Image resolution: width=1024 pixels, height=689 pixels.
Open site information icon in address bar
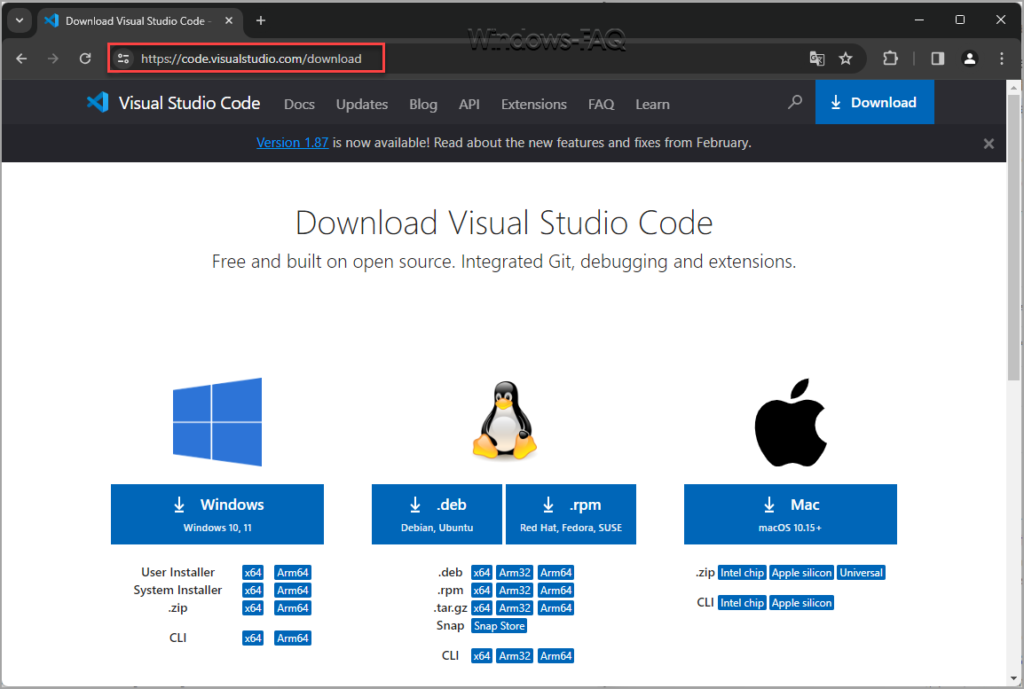pos(123,59)
